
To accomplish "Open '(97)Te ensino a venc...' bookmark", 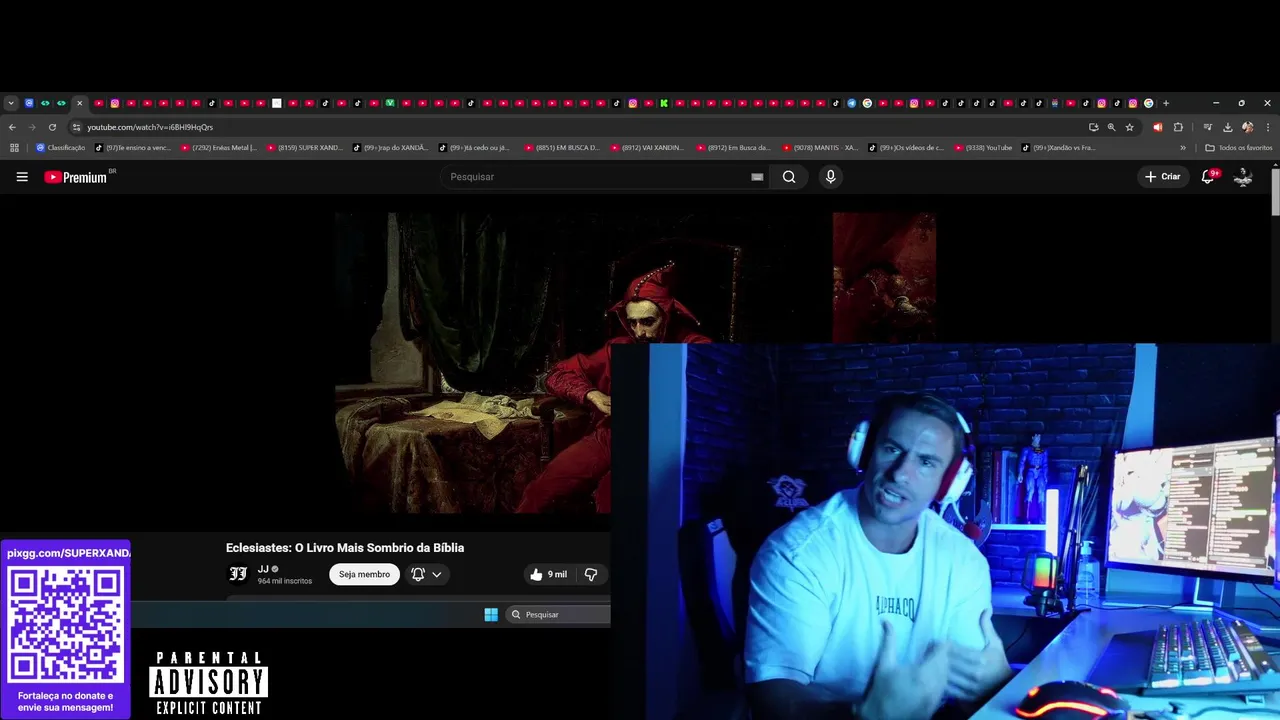I will tap(134, 148).
